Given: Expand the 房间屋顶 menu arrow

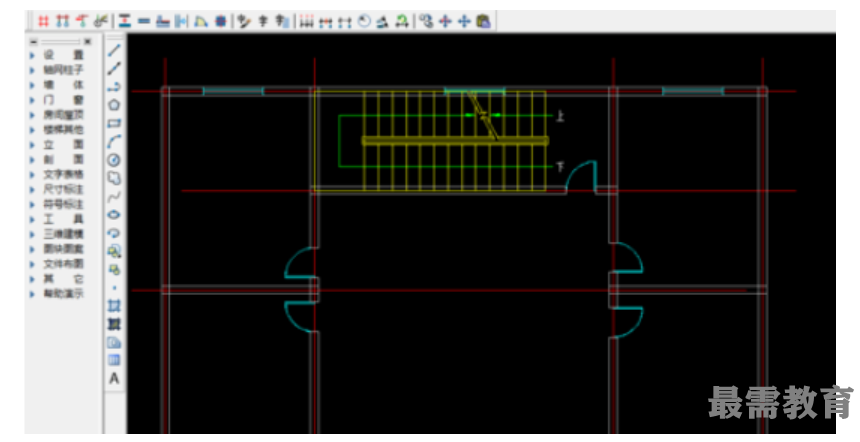Looking at the screenshot, I should click(32, 115).
